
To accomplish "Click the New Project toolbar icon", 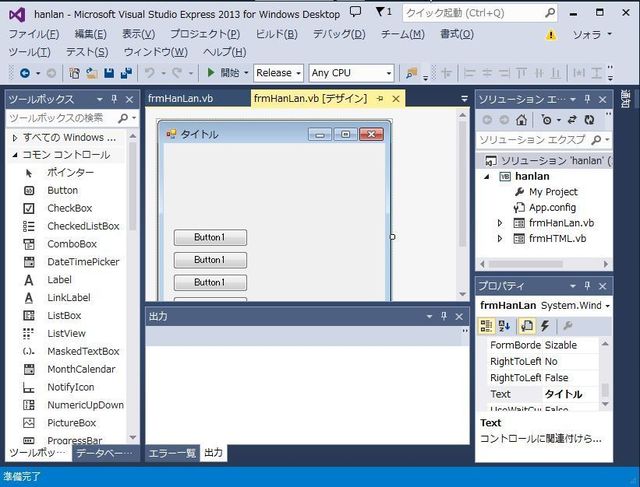I will coord(74,73).
